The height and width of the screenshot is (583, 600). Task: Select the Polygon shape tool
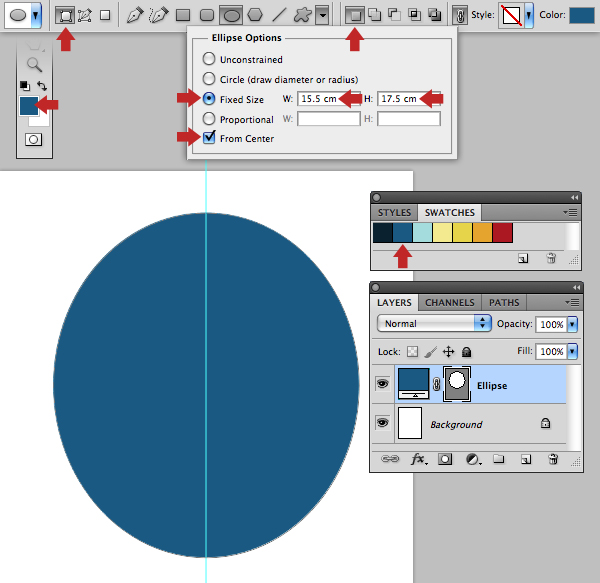tap(255, 15)
